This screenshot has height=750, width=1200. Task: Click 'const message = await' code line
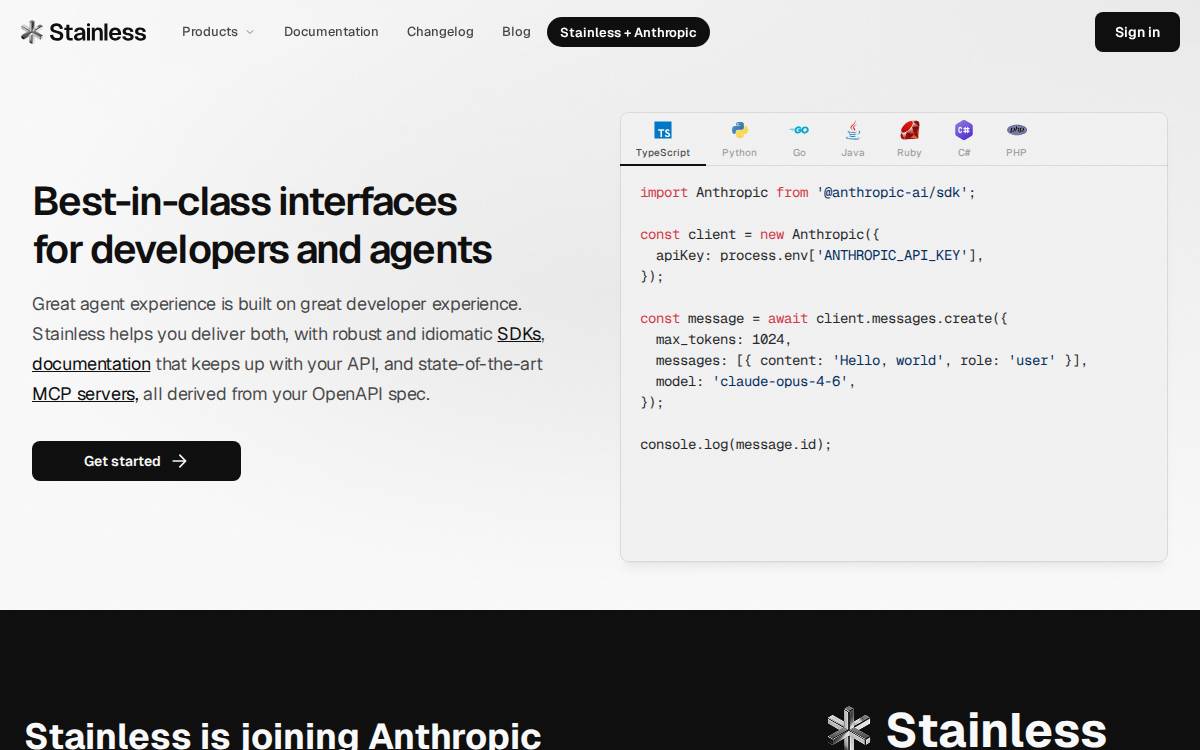click(x=824, y=318)
